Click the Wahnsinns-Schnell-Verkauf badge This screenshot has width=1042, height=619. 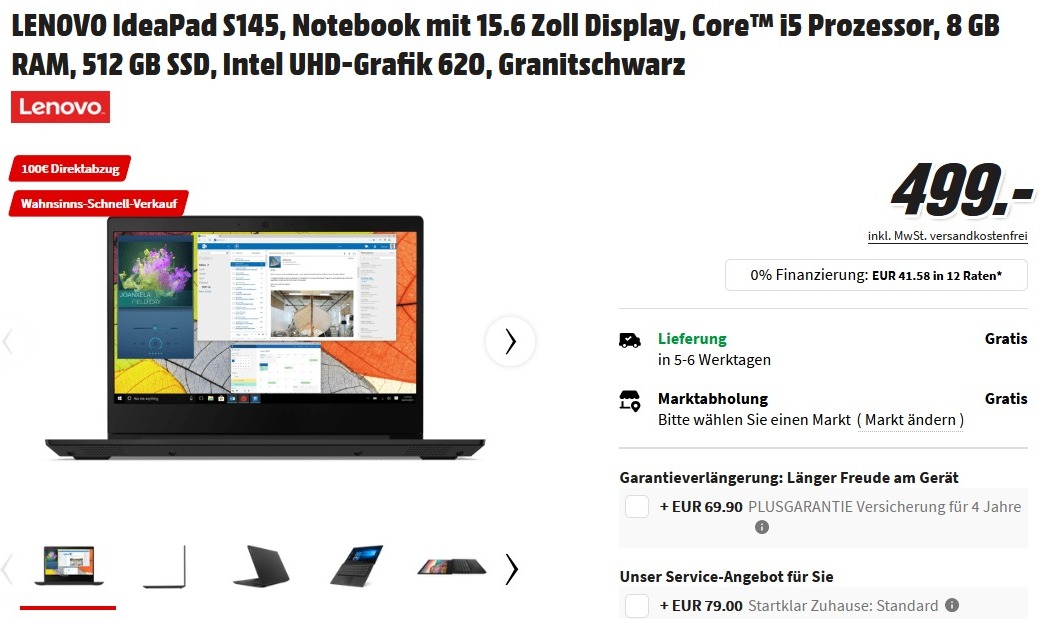98,203
